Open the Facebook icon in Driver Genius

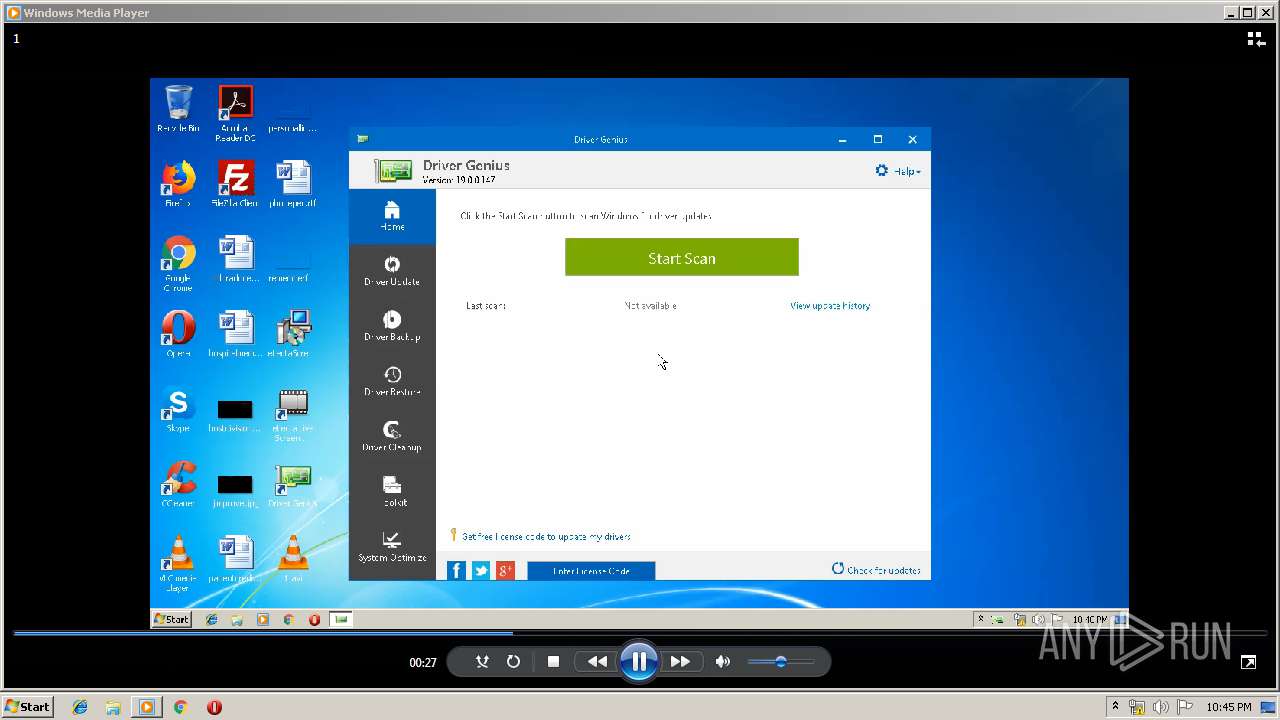pos(456,570)
